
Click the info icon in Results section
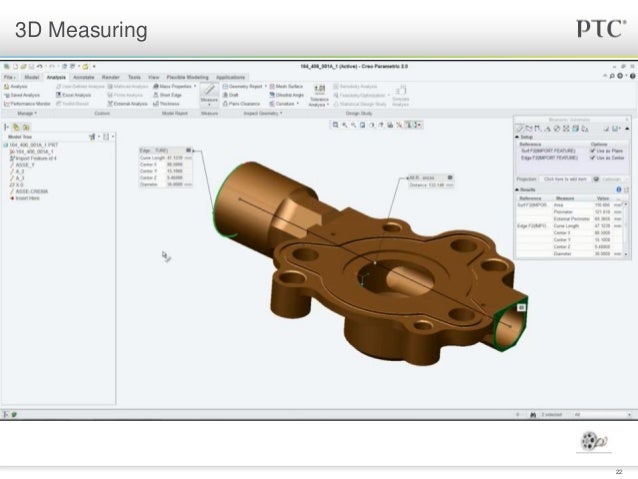(619, 190)
